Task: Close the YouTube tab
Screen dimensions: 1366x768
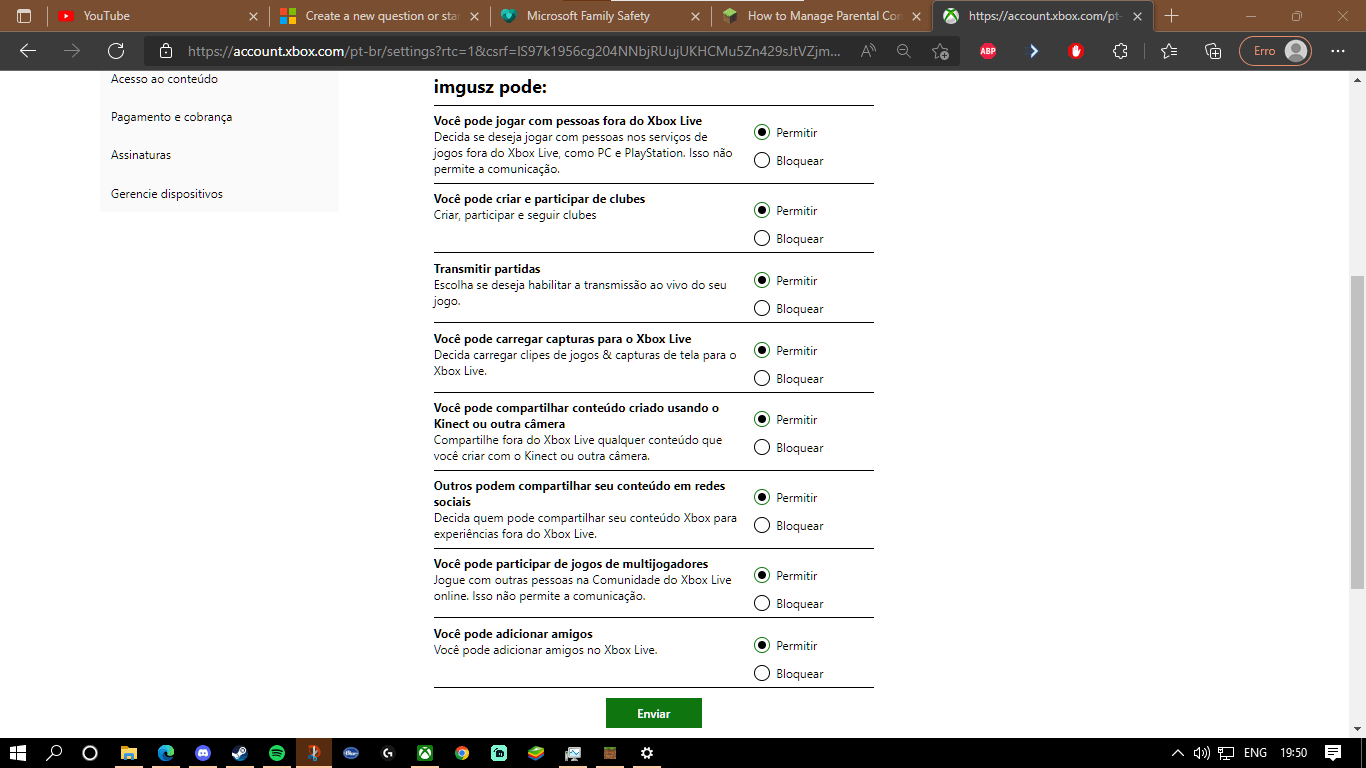Action: [253, 16]
